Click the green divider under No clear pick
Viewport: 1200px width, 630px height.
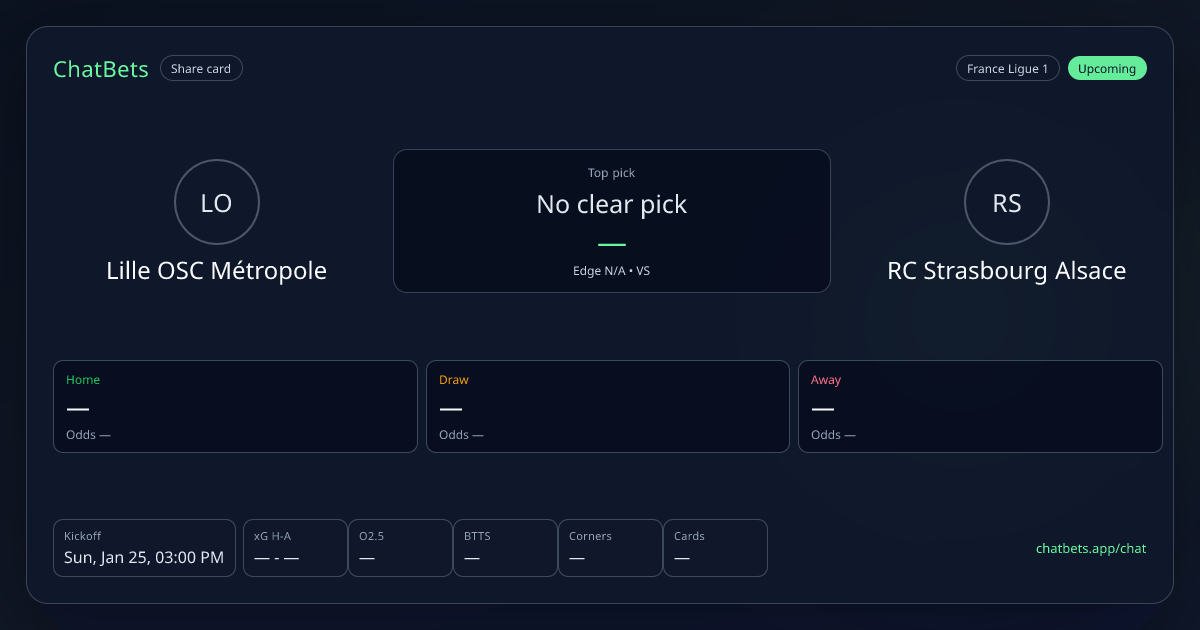pyautogui.click(x=611, y=245)
